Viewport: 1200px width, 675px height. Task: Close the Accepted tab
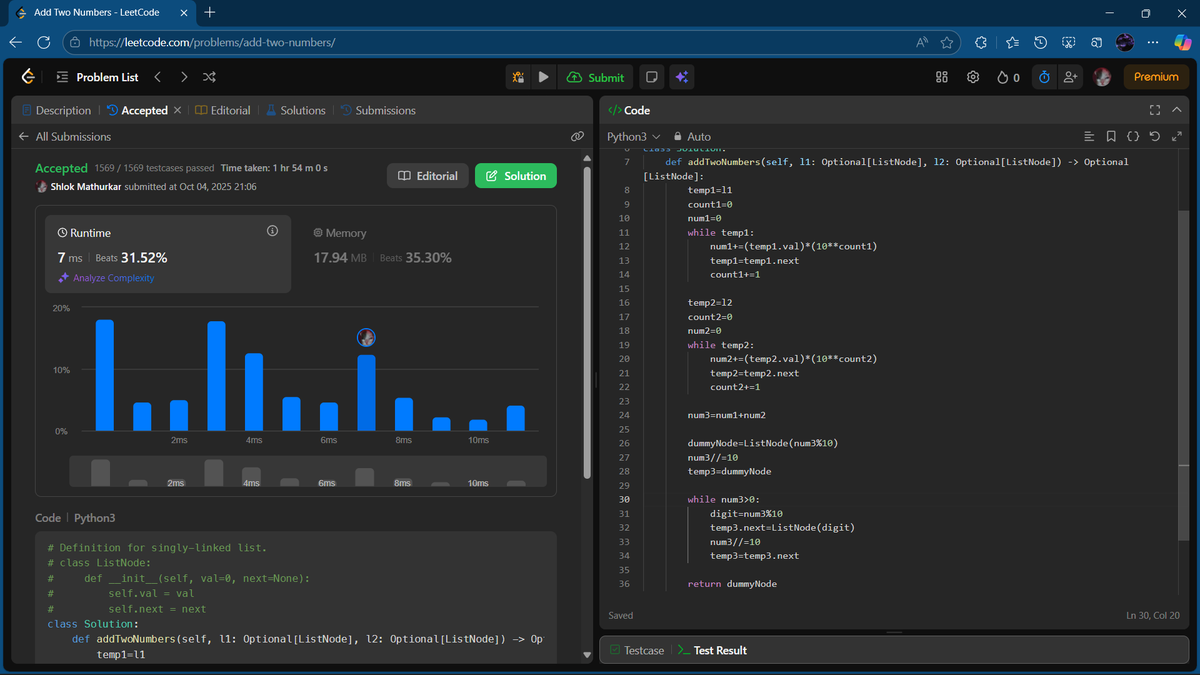[x=177, y=111]
